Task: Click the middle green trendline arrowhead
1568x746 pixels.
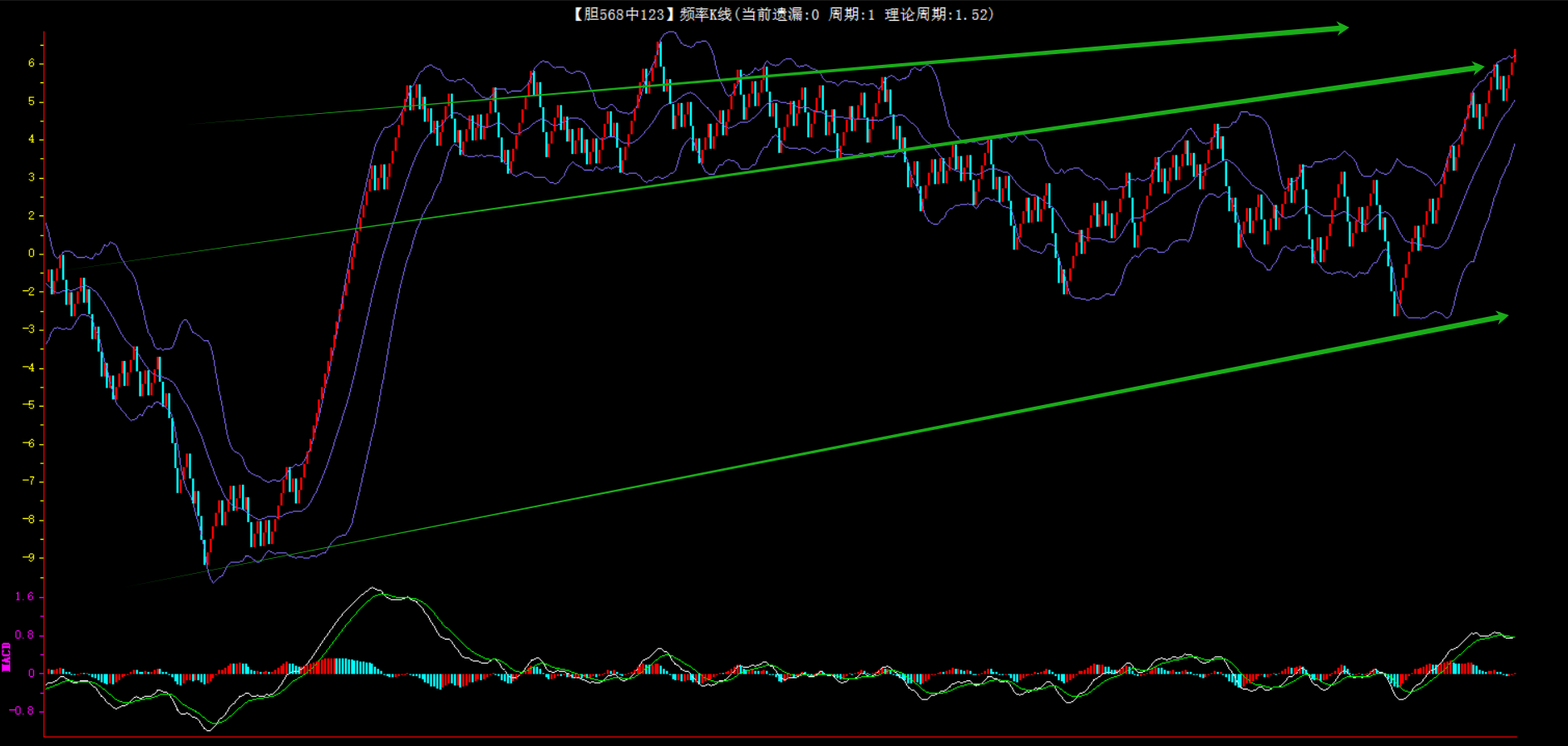Action: (x=1477, y=67)
